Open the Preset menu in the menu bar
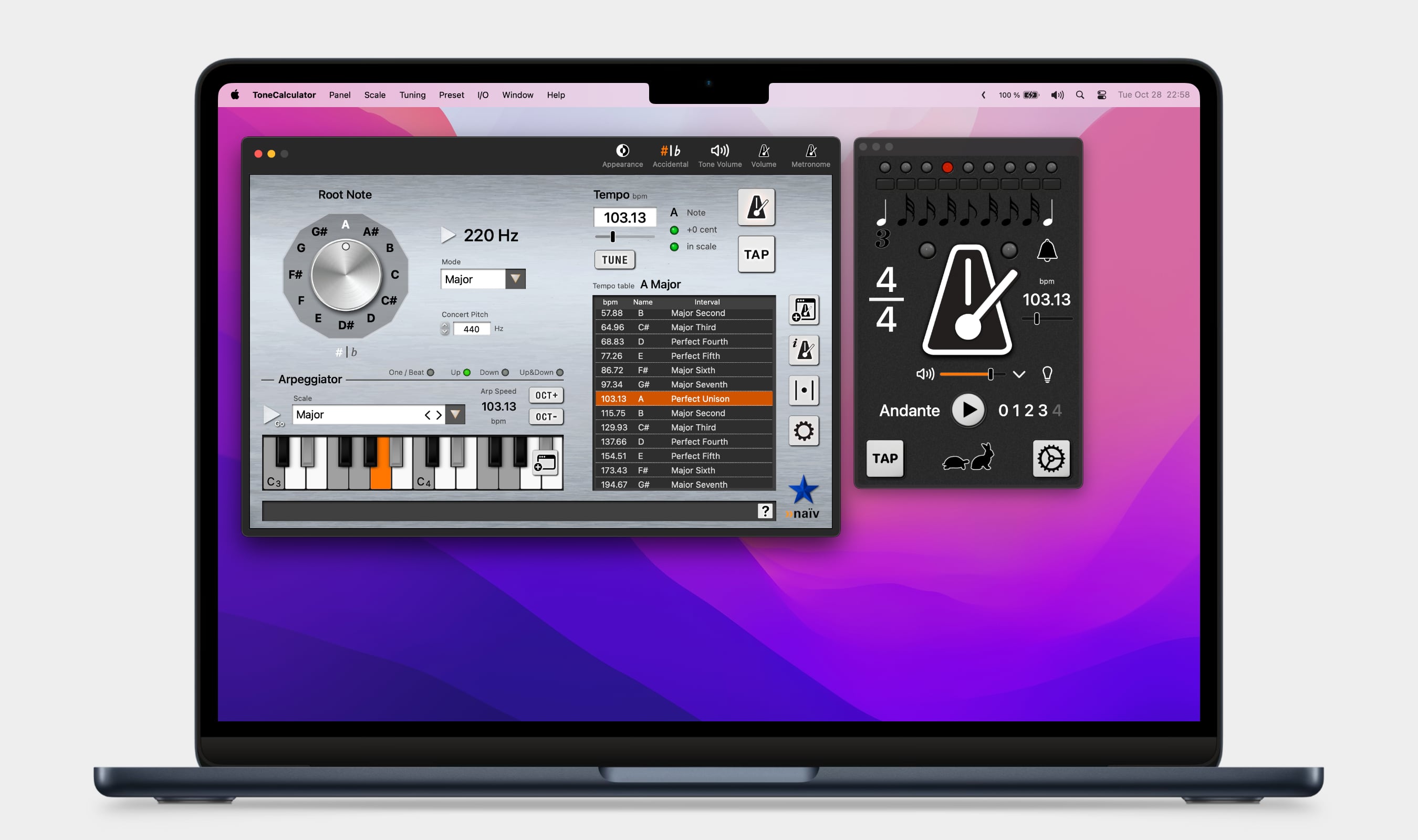 click(451, 94)
